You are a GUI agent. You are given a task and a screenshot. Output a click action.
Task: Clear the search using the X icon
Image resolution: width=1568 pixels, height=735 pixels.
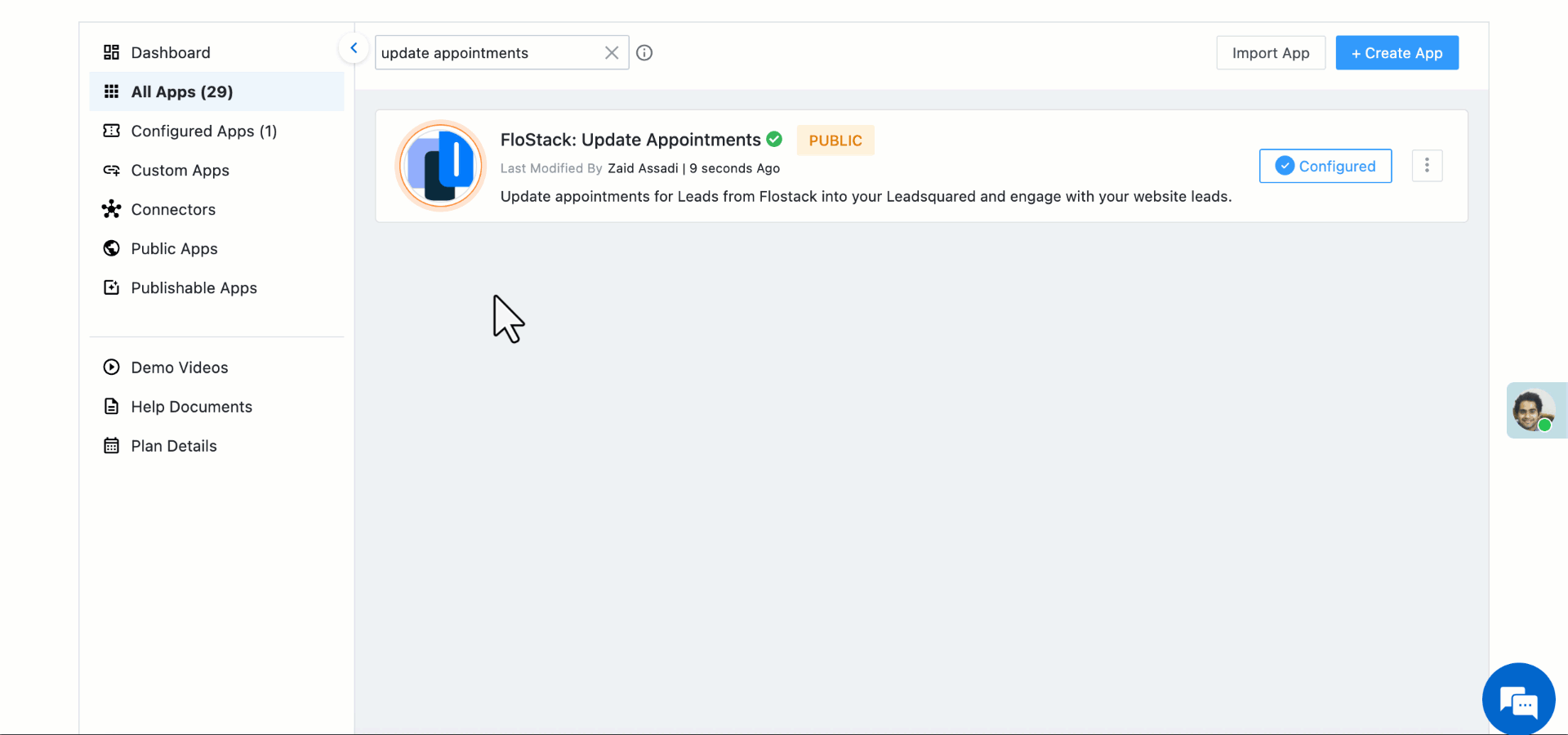(x=612, y=52)
